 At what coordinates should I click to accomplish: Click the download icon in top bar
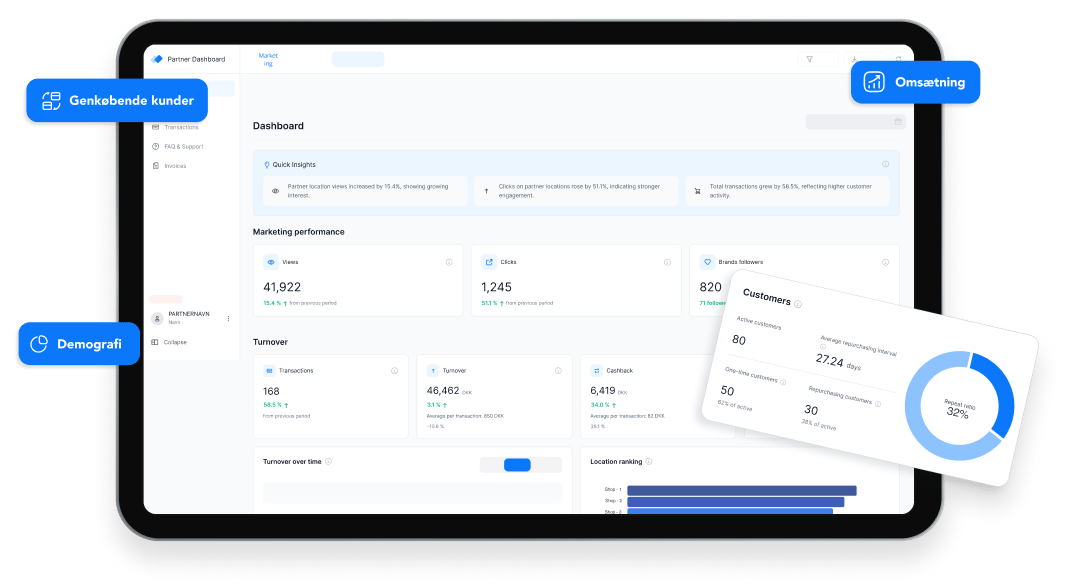(x=853, y=59)
